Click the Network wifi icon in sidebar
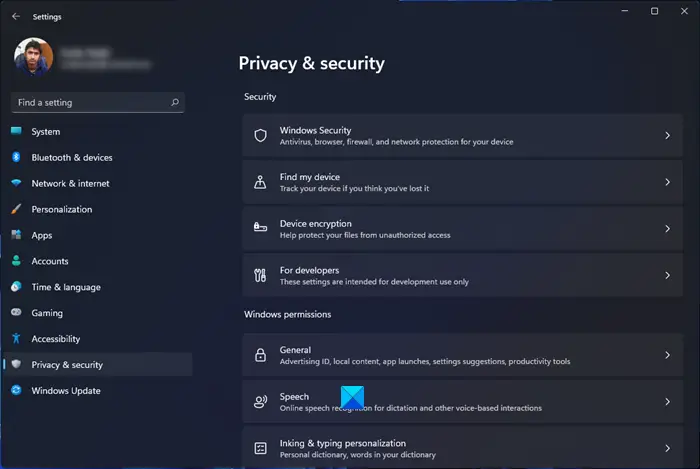The height and width of the screenshot is (469, 700). tap(16, 183)
